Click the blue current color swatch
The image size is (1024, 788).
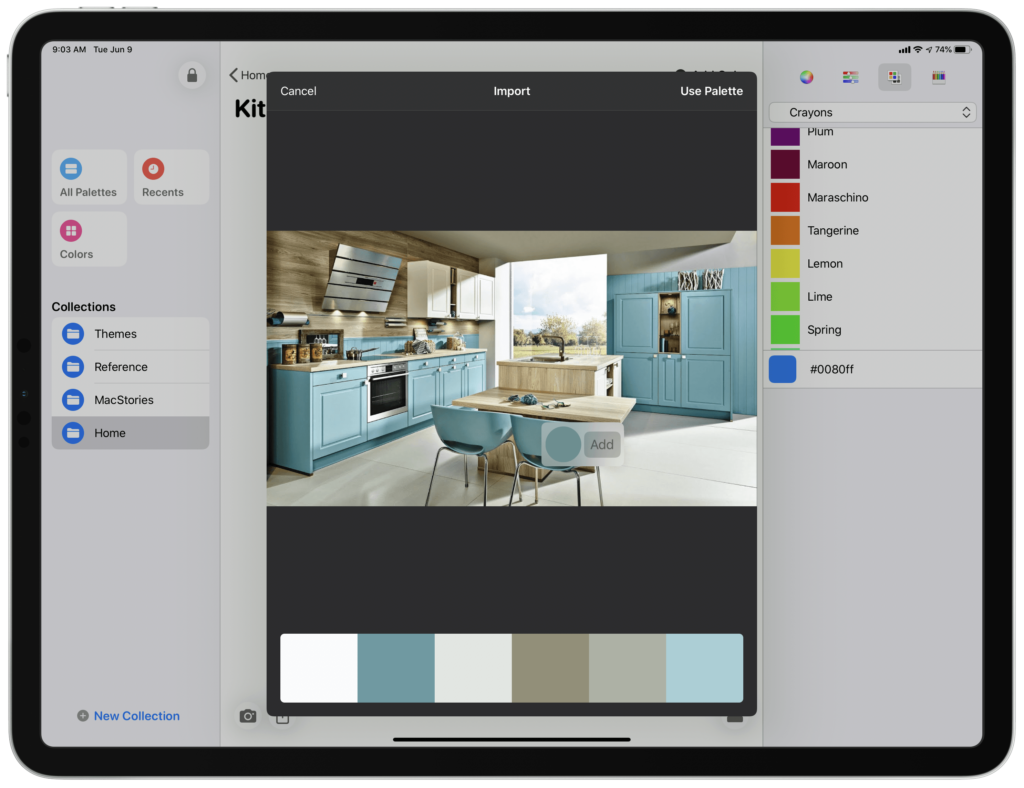tap(782, 370)
